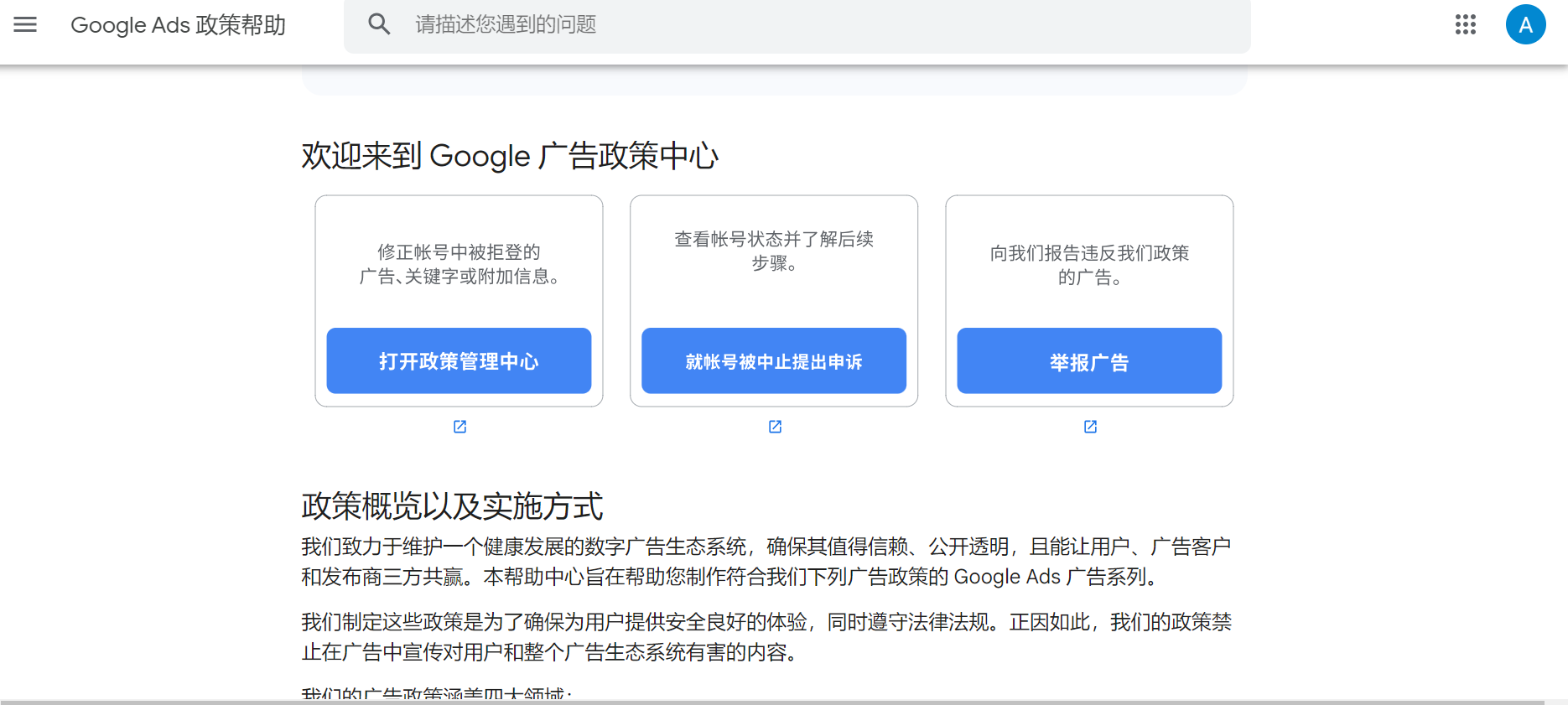Focus the 请描述您遇到的问题 search field
Viewport: 1568px width, 705px height.
[x=797, y=25]
